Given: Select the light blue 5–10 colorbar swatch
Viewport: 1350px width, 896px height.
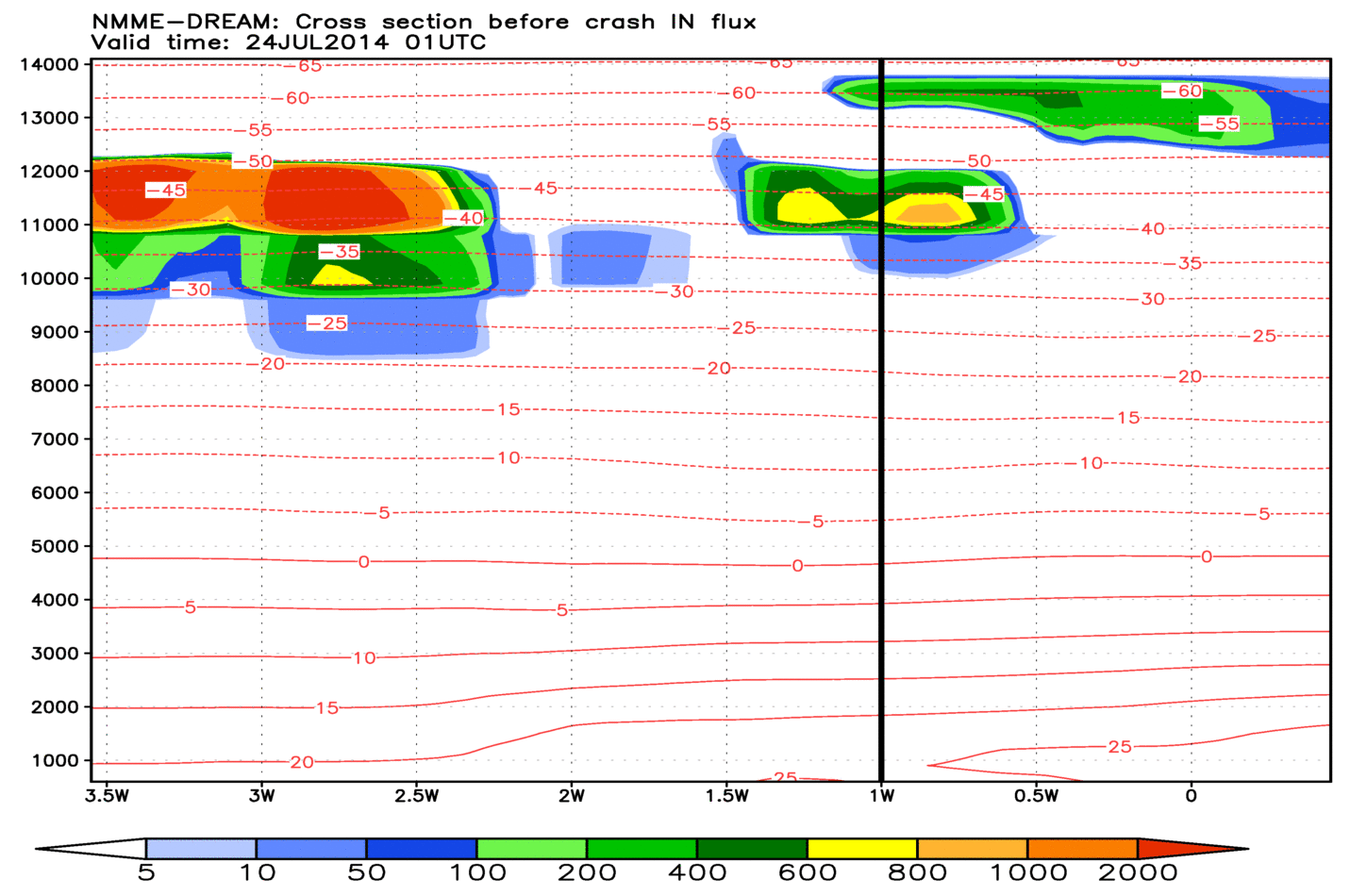Looking at the screenshot, I should [201, 849].
